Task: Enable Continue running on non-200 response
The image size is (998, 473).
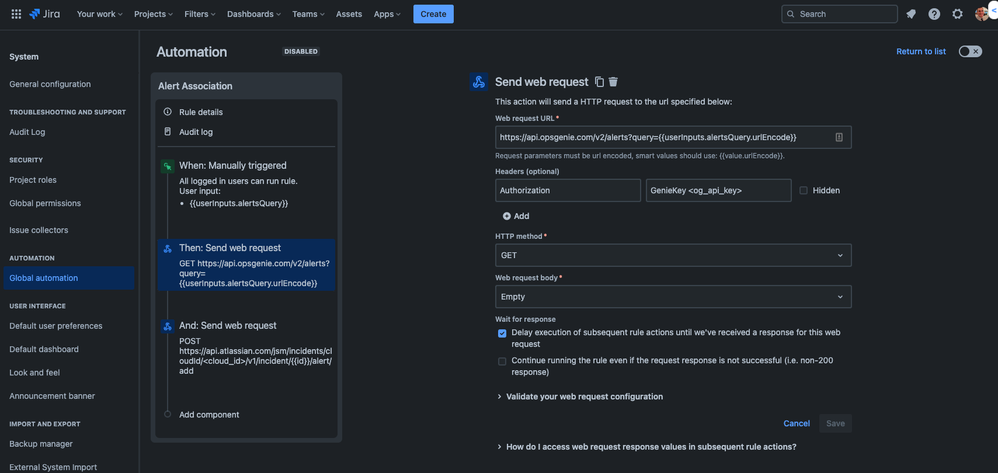Action: (x=502, y=361)
